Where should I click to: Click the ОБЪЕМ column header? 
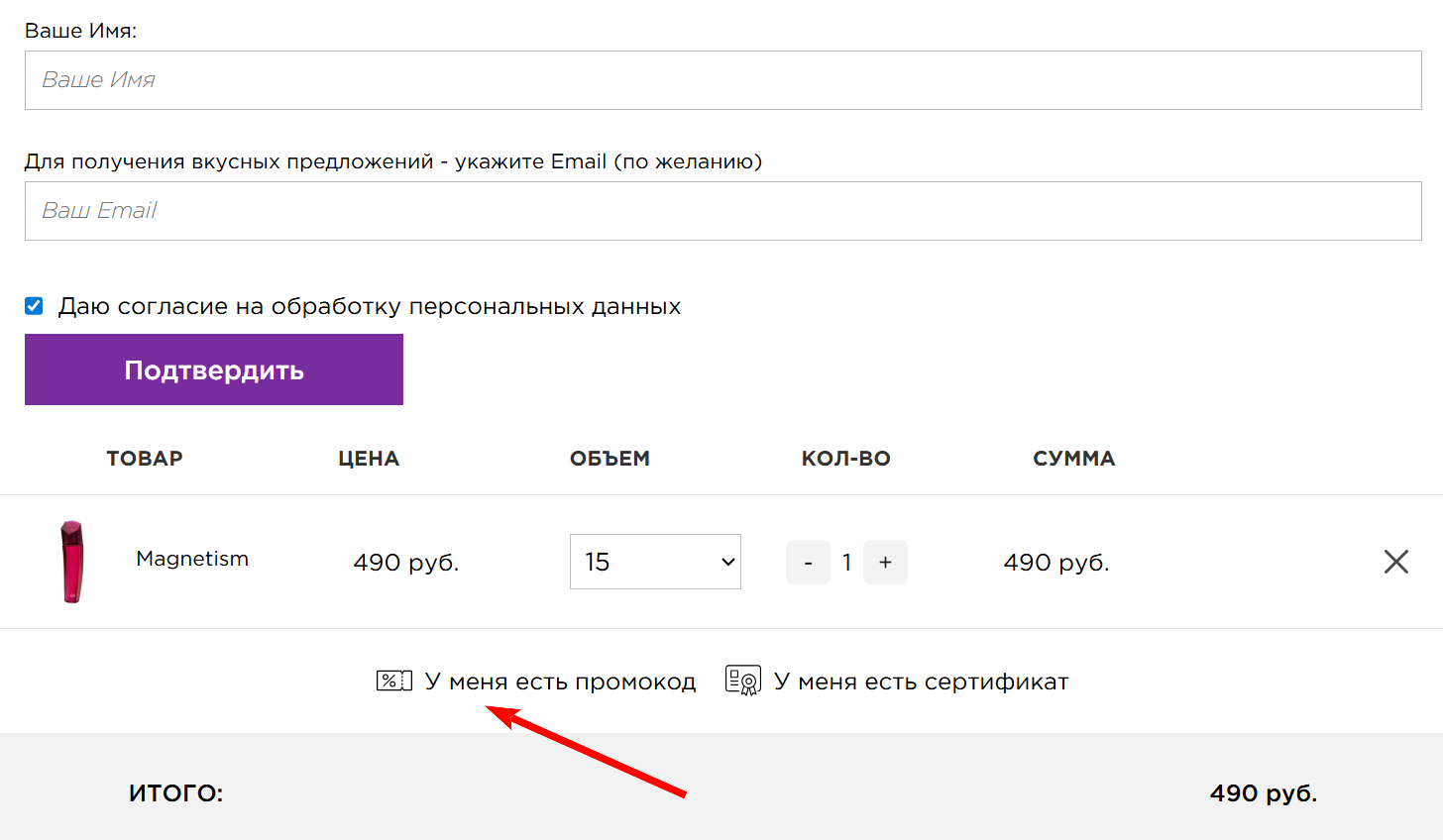coord(610,459)
